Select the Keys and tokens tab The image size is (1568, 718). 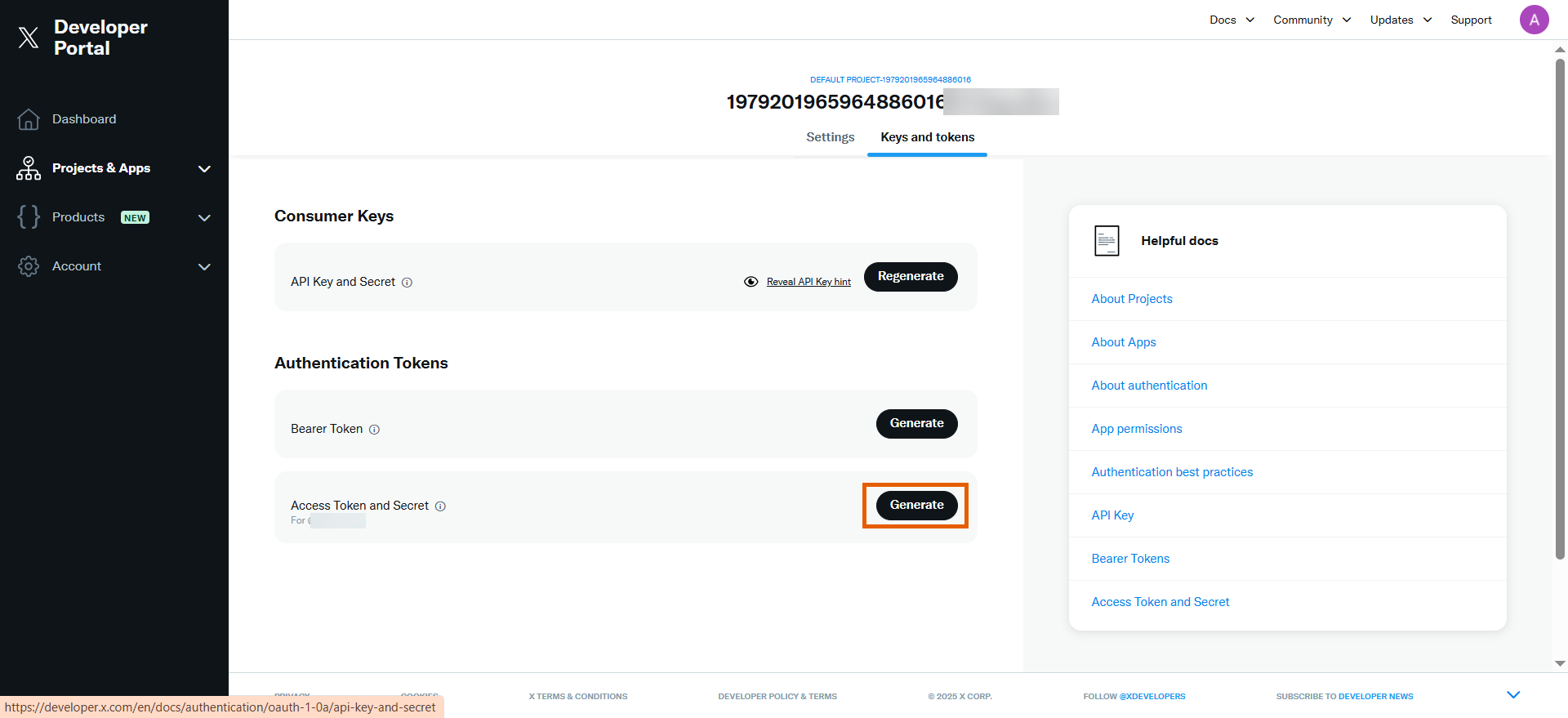coord(927,137)
